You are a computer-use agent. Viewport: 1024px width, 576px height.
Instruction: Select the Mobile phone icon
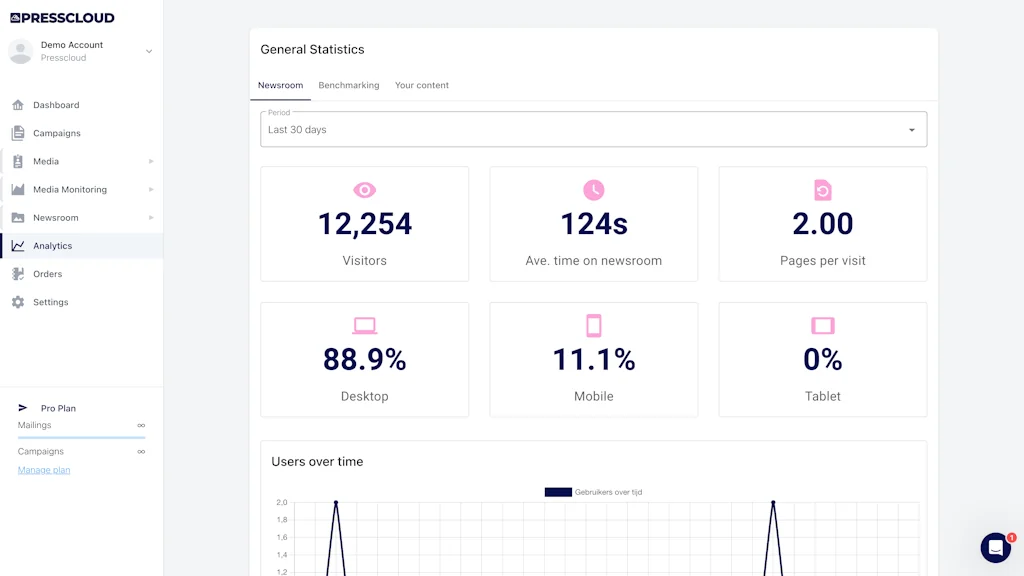tap(593, 325)
